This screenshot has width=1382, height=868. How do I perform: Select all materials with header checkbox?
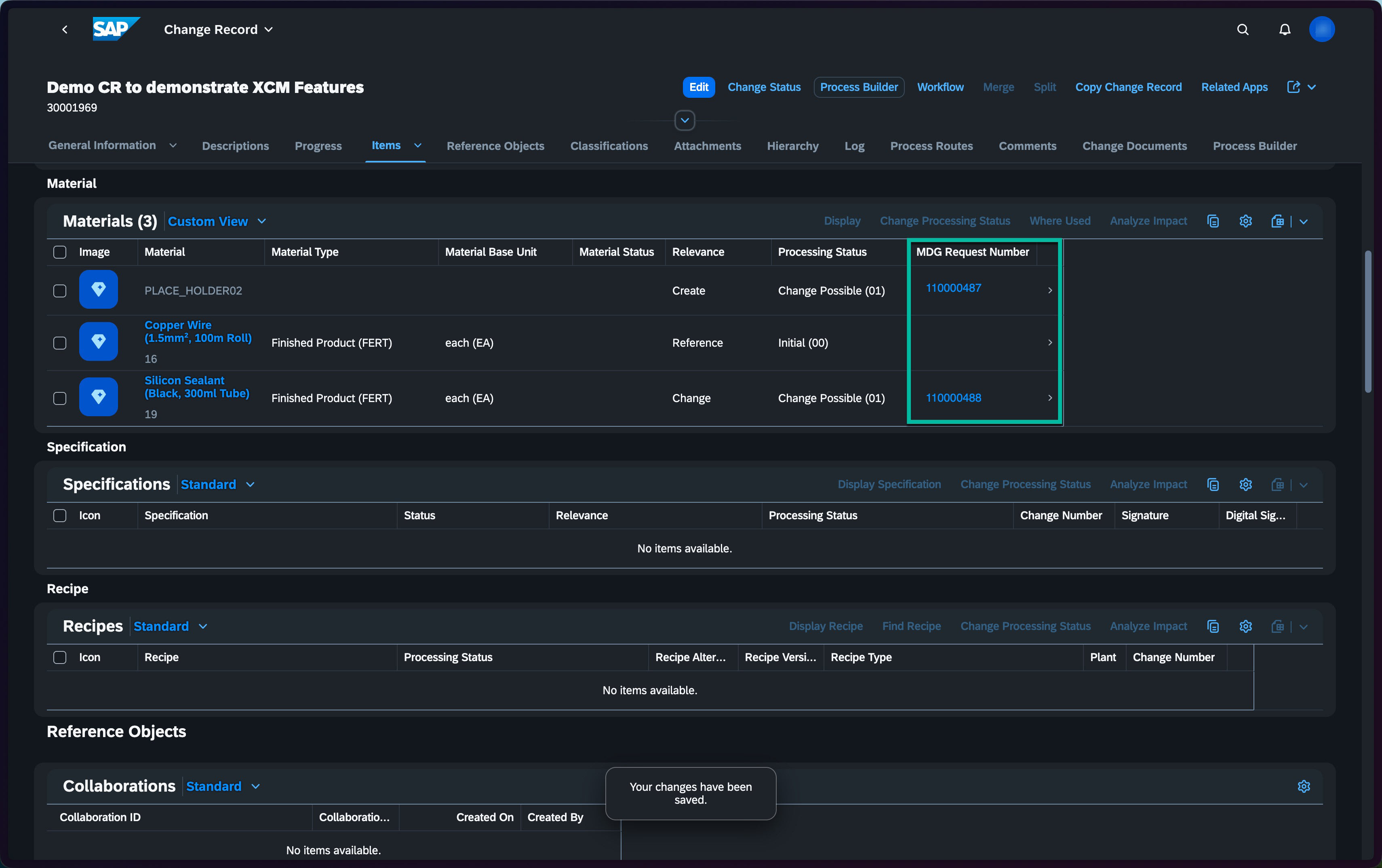point(60,252)
